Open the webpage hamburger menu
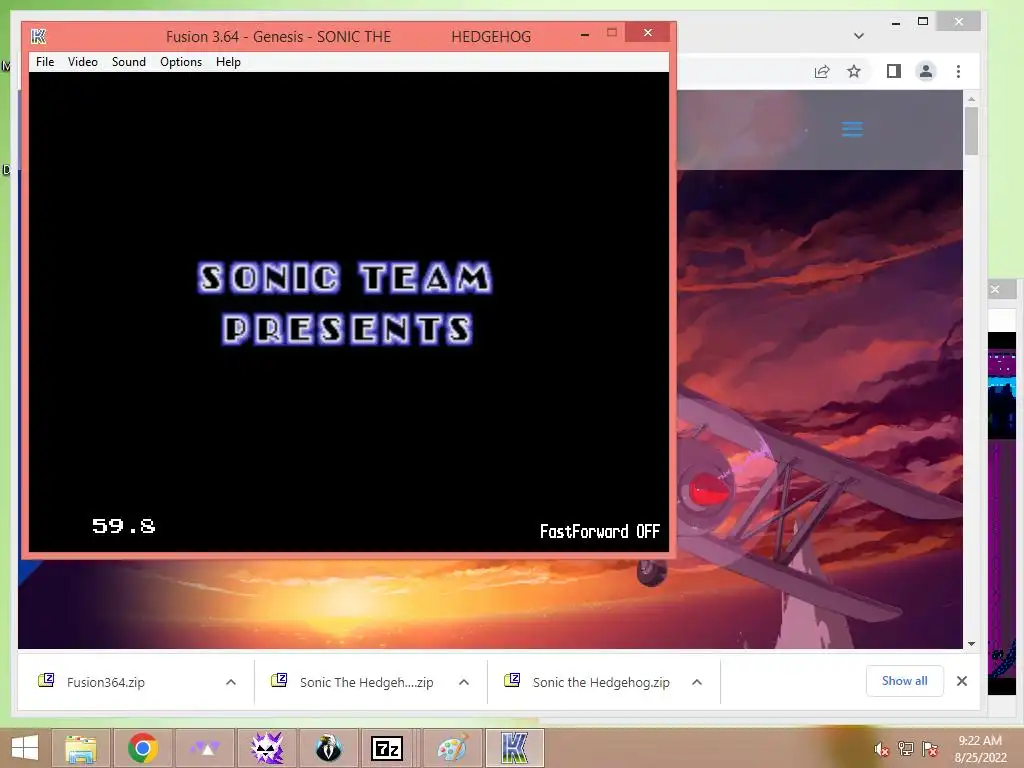This screenshot has width=1024, height=768. click(x=852, y=129)
